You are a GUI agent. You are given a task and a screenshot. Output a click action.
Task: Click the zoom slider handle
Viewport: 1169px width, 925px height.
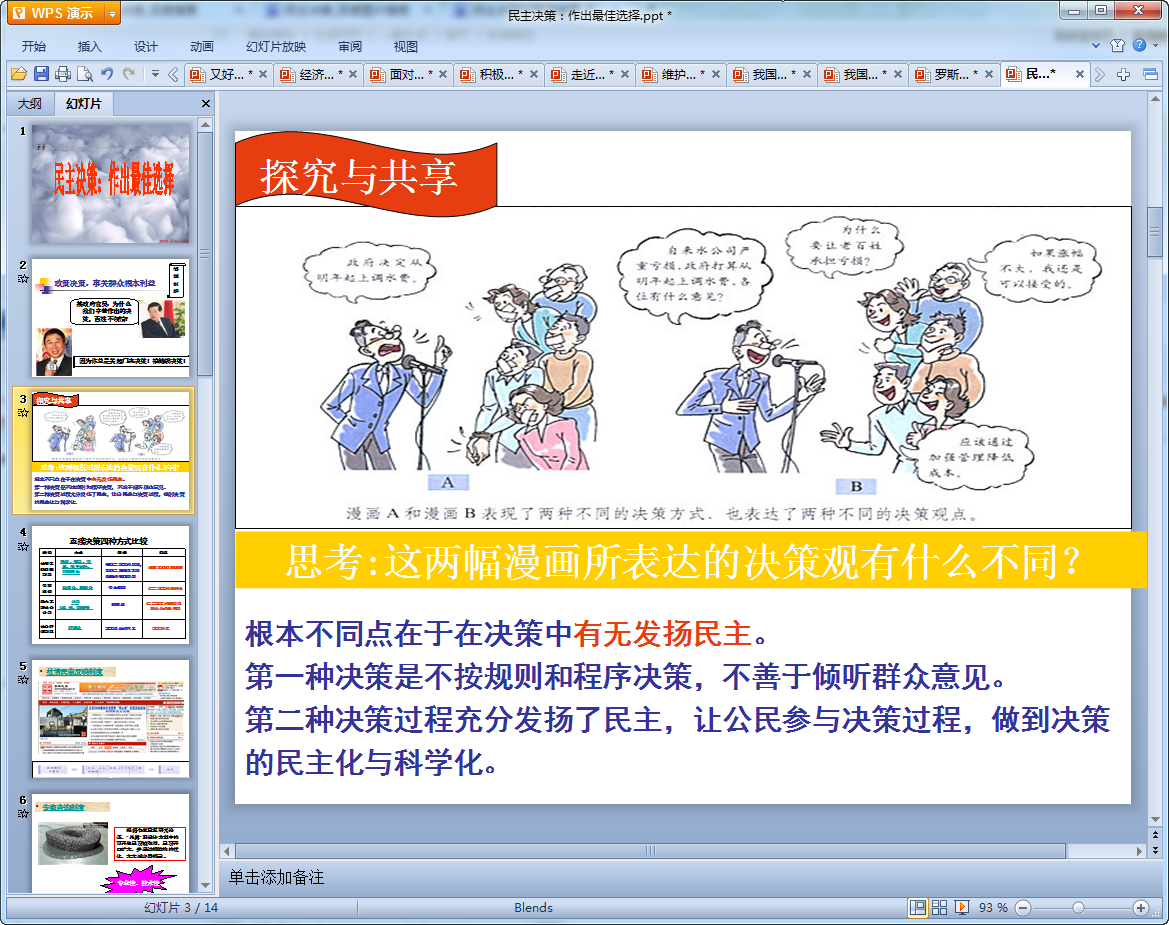tap(1078, 907)
